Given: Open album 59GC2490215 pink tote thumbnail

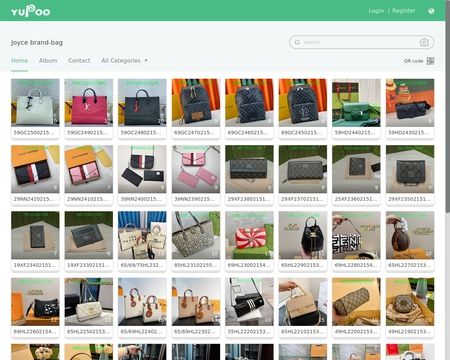Looking at the screenshot, I should (x=89, y=103).
